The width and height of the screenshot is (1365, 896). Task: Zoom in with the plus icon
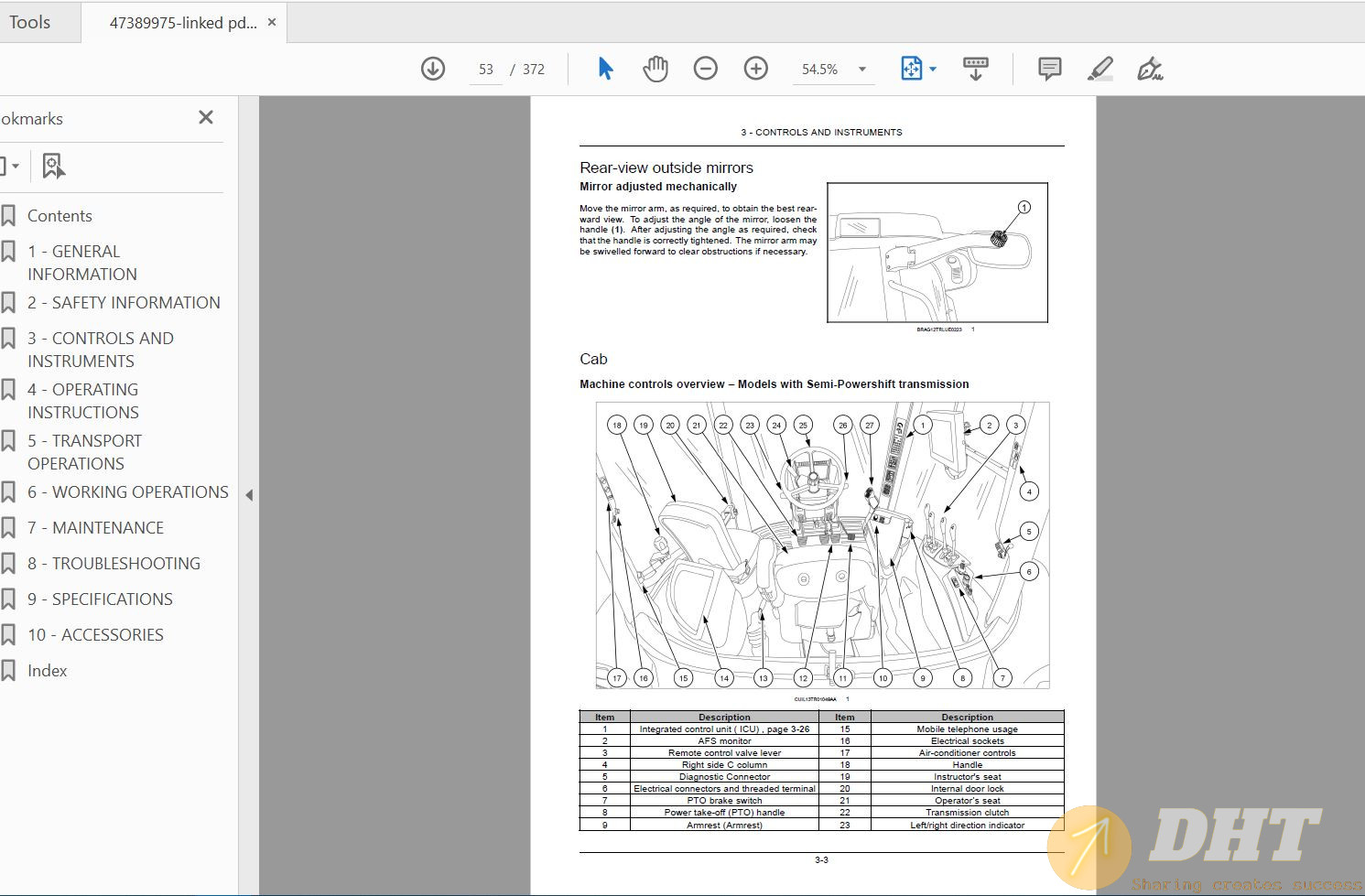click(x=755, y=69)
